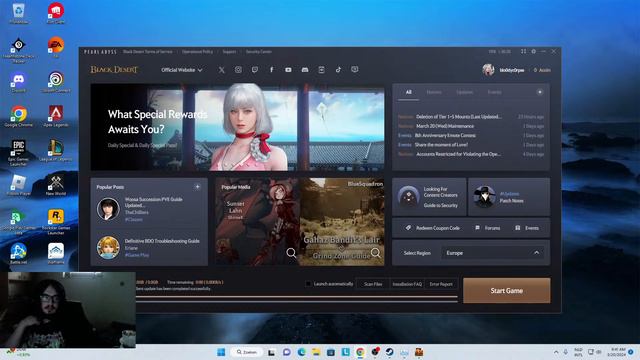Open the March 20 (Wed) Maintenance notice

pos(471,126)
